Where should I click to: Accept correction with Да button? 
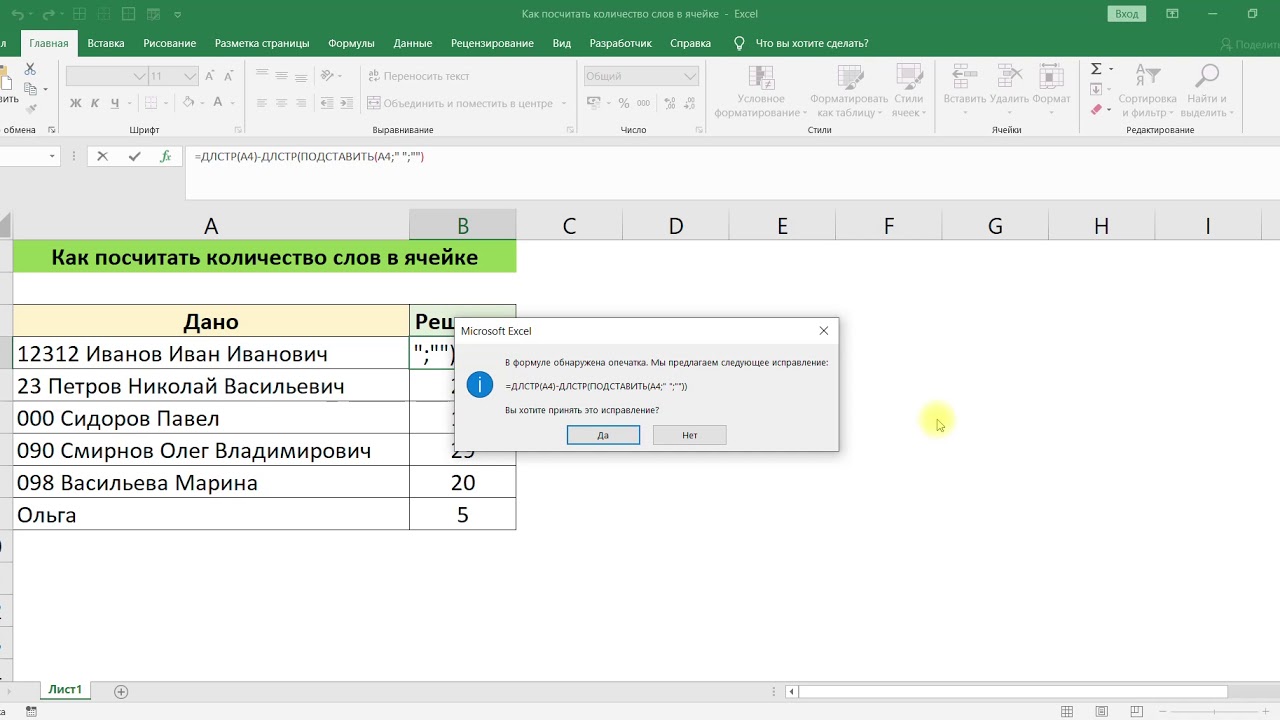[603, 435]
